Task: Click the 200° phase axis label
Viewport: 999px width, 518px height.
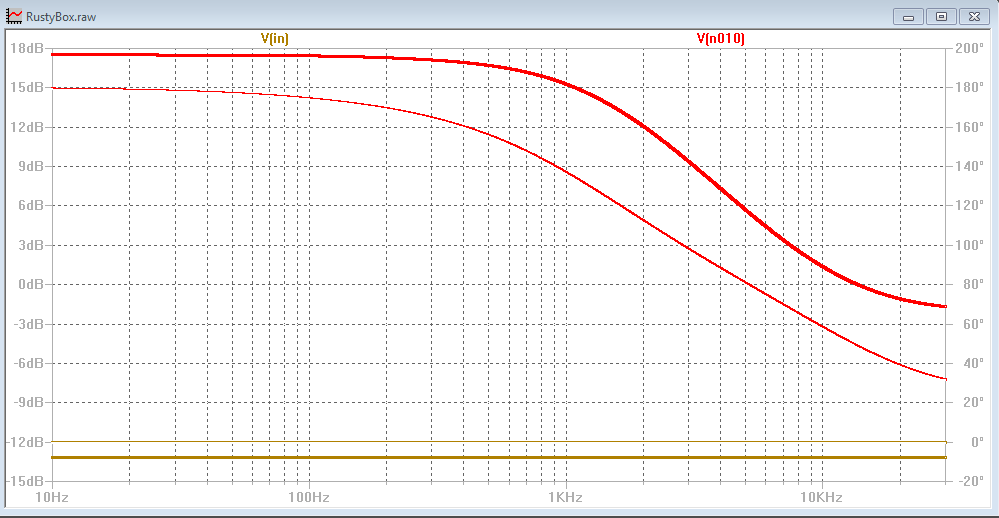Action: pos(969,48)
